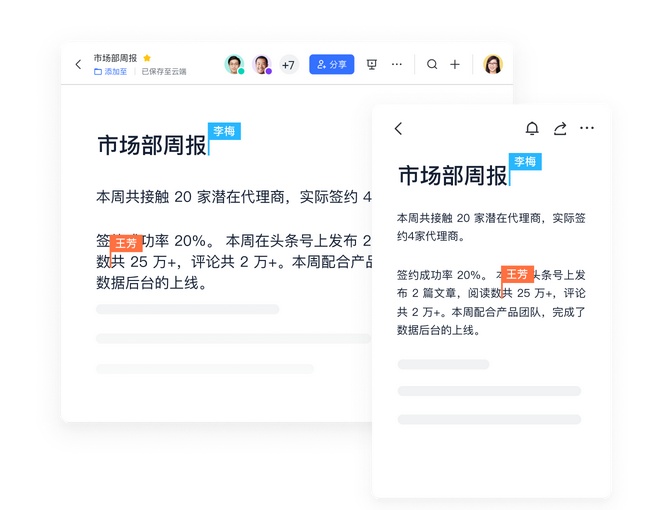Toggle the yellow star favorite icon
This screenshot has width=665, height=510.
pos(147,58)
